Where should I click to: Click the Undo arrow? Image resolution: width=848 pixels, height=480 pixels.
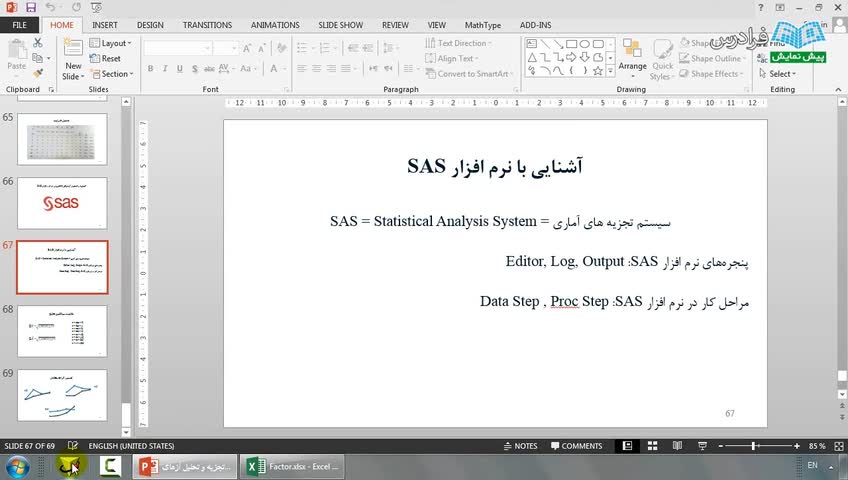pyautogui.click(x=50, y=7)
